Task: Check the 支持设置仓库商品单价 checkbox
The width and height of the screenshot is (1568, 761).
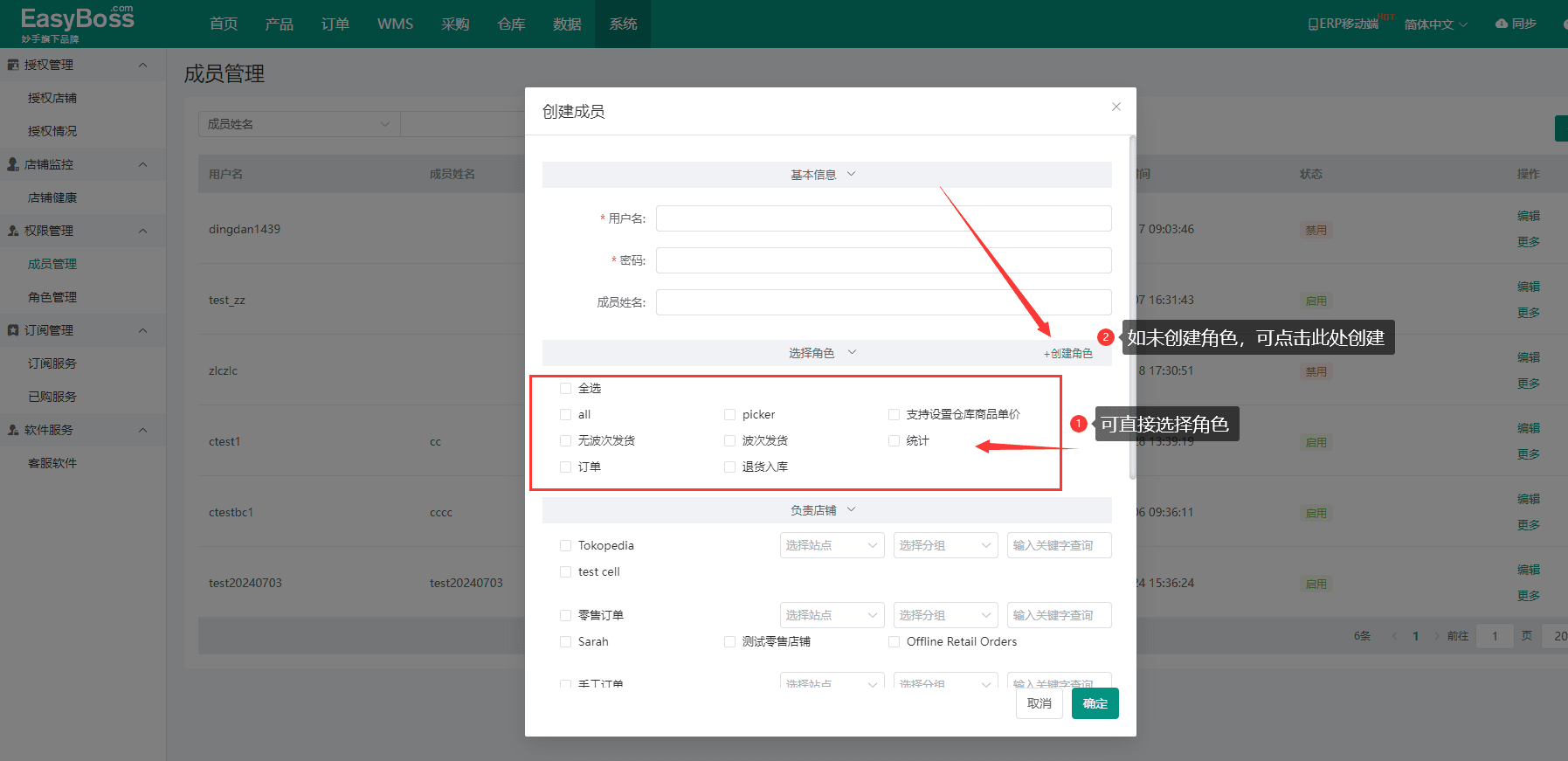Action: 894,415
